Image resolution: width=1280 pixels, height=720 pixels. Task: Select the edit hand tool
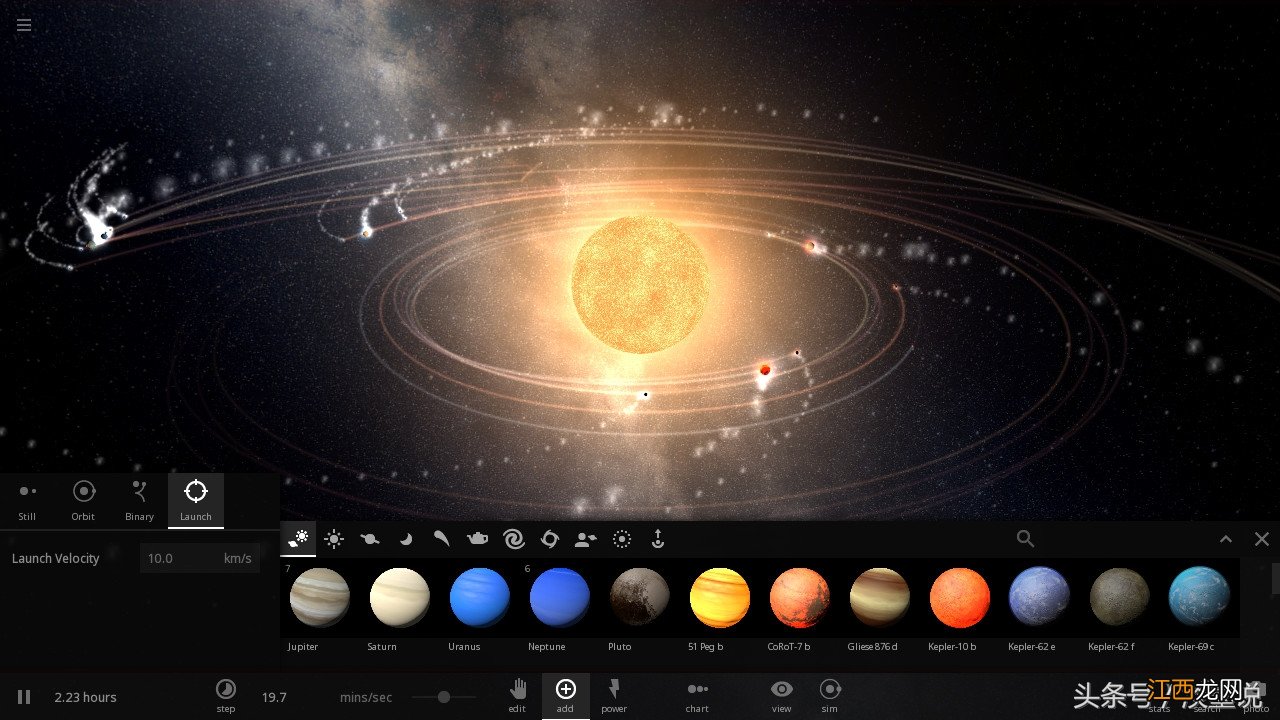tap(517, 695)
